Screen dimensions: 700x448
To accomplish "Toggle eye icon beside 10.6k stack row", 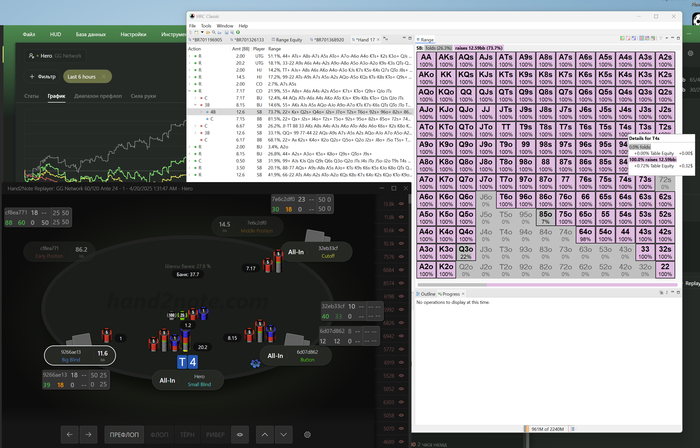I will coord(401,230).
